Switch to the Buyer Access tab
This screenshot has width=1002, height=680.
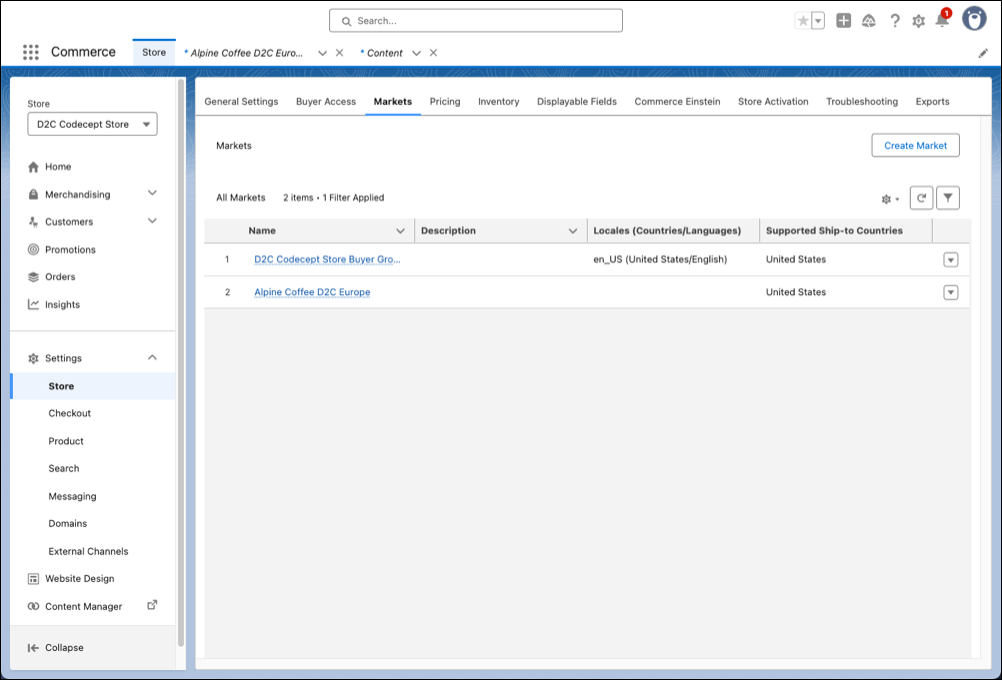326,102
